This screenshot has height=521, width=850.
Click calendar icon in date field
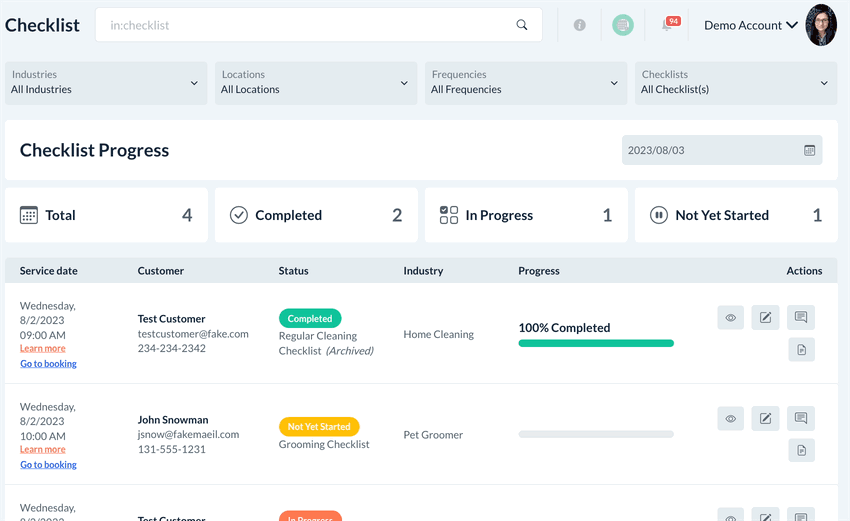coord(810,151)
